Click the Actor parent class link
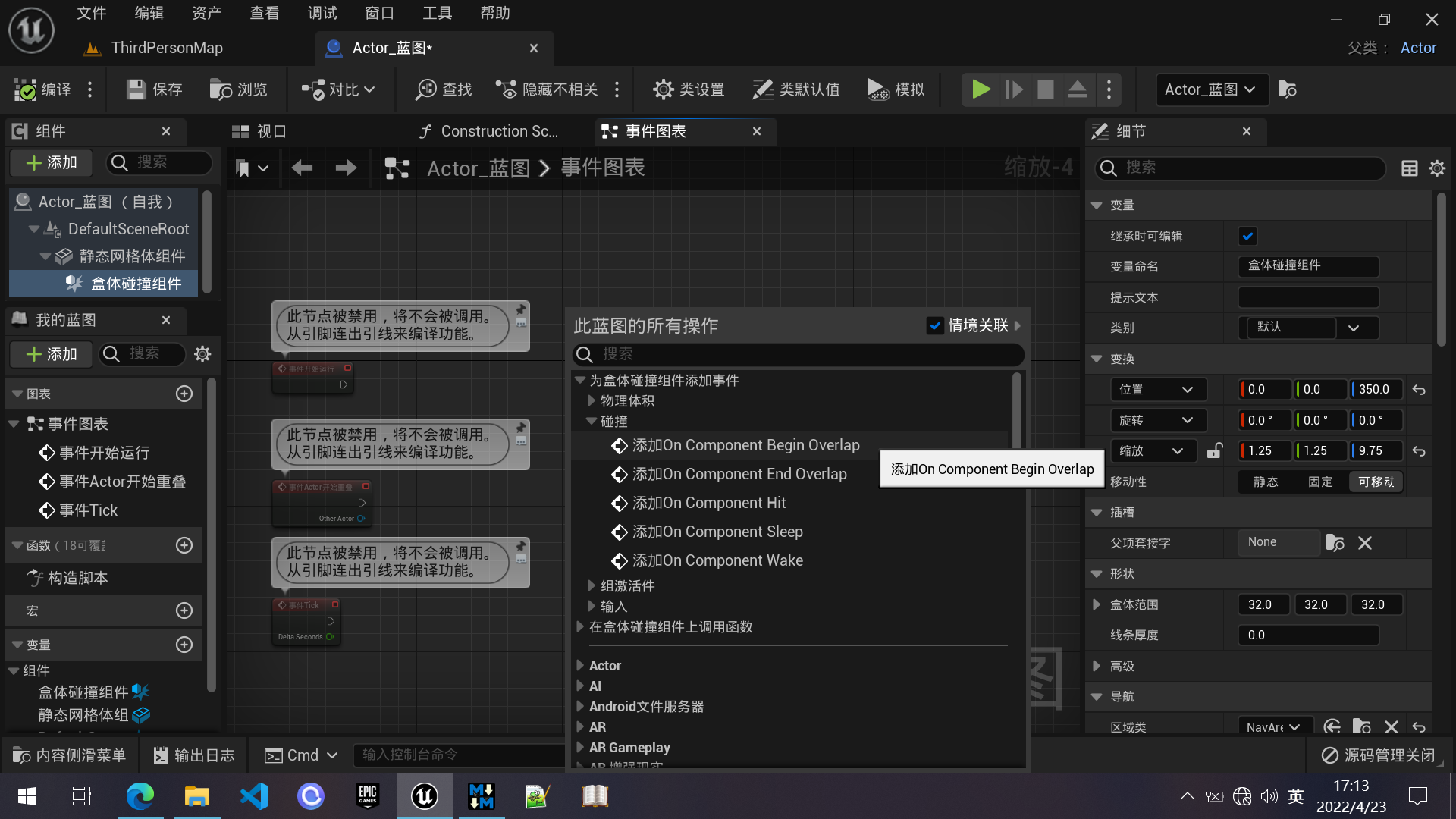Screen dimensions: 1456x819 point(1418,47)
